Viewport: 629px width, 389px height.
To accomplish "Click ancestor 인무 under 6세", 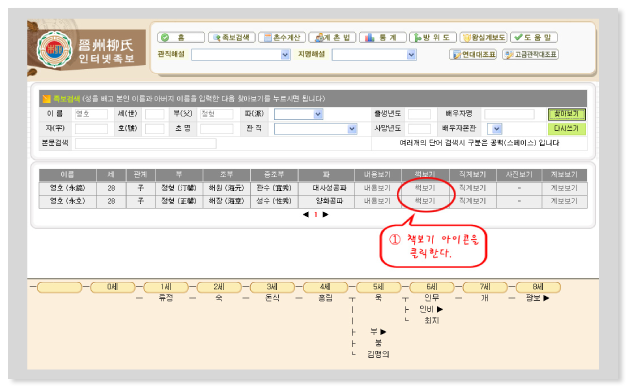I will point(432,298).
